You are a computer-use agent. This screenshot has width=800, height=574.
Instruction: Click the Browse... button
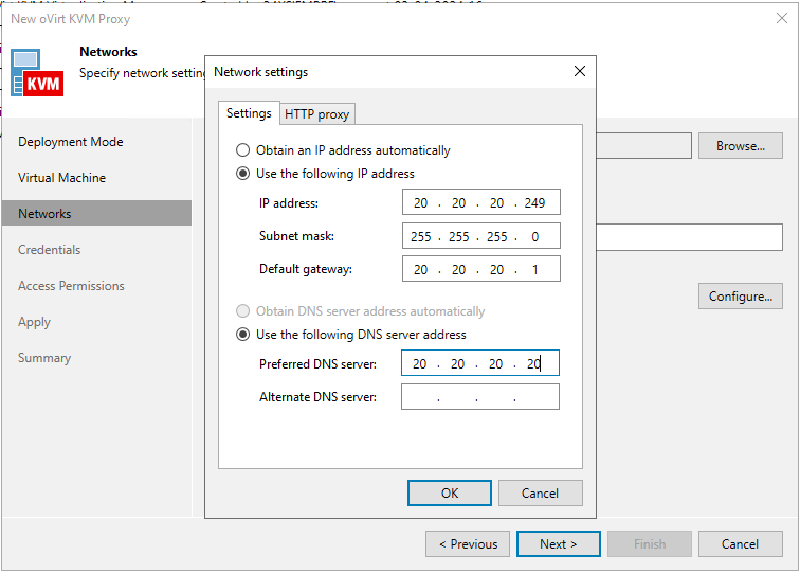[x=740, y=146]
